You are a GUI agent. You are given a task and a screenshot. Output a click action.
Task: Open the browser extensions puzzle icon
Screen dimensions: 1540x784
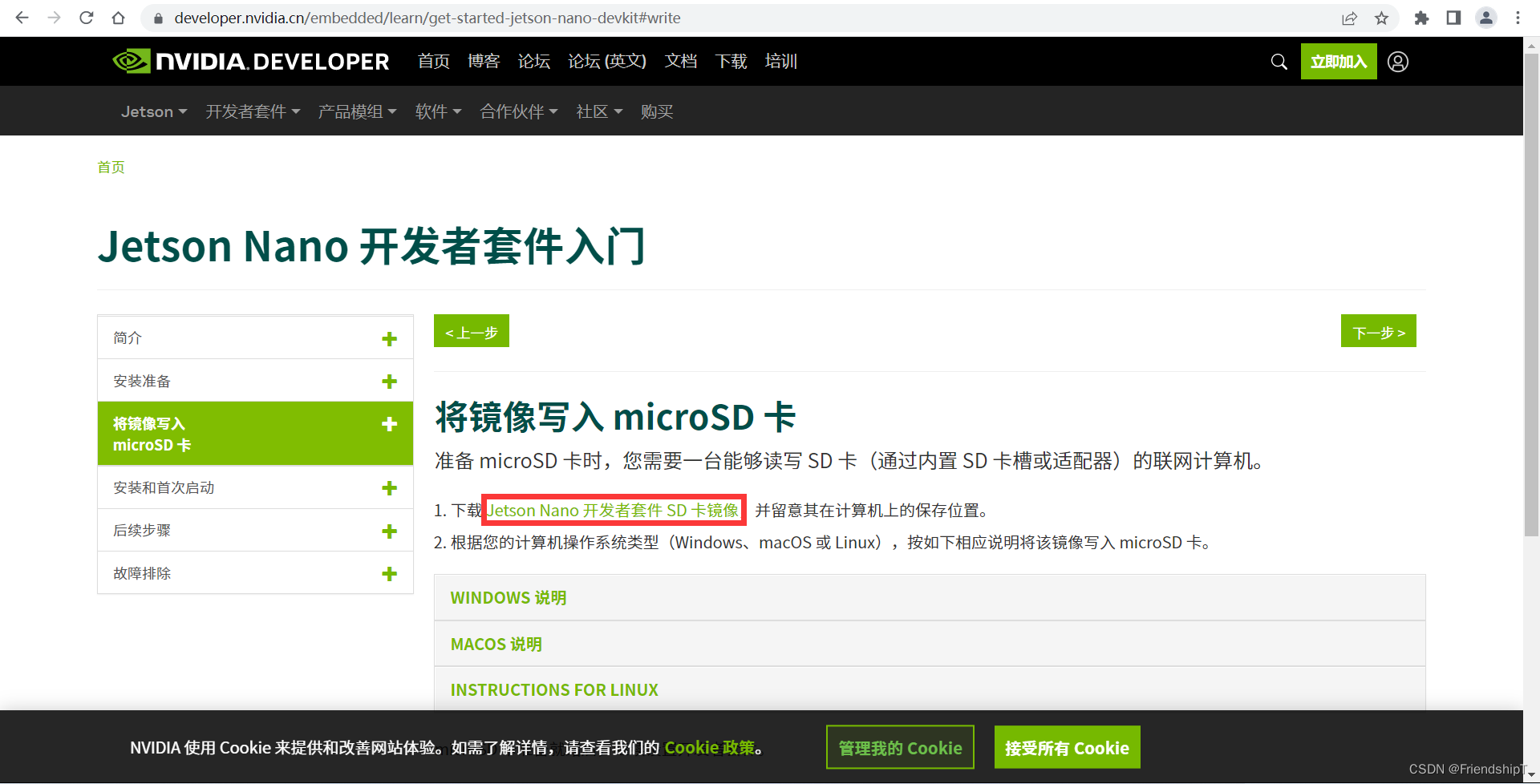(1421, 18)
